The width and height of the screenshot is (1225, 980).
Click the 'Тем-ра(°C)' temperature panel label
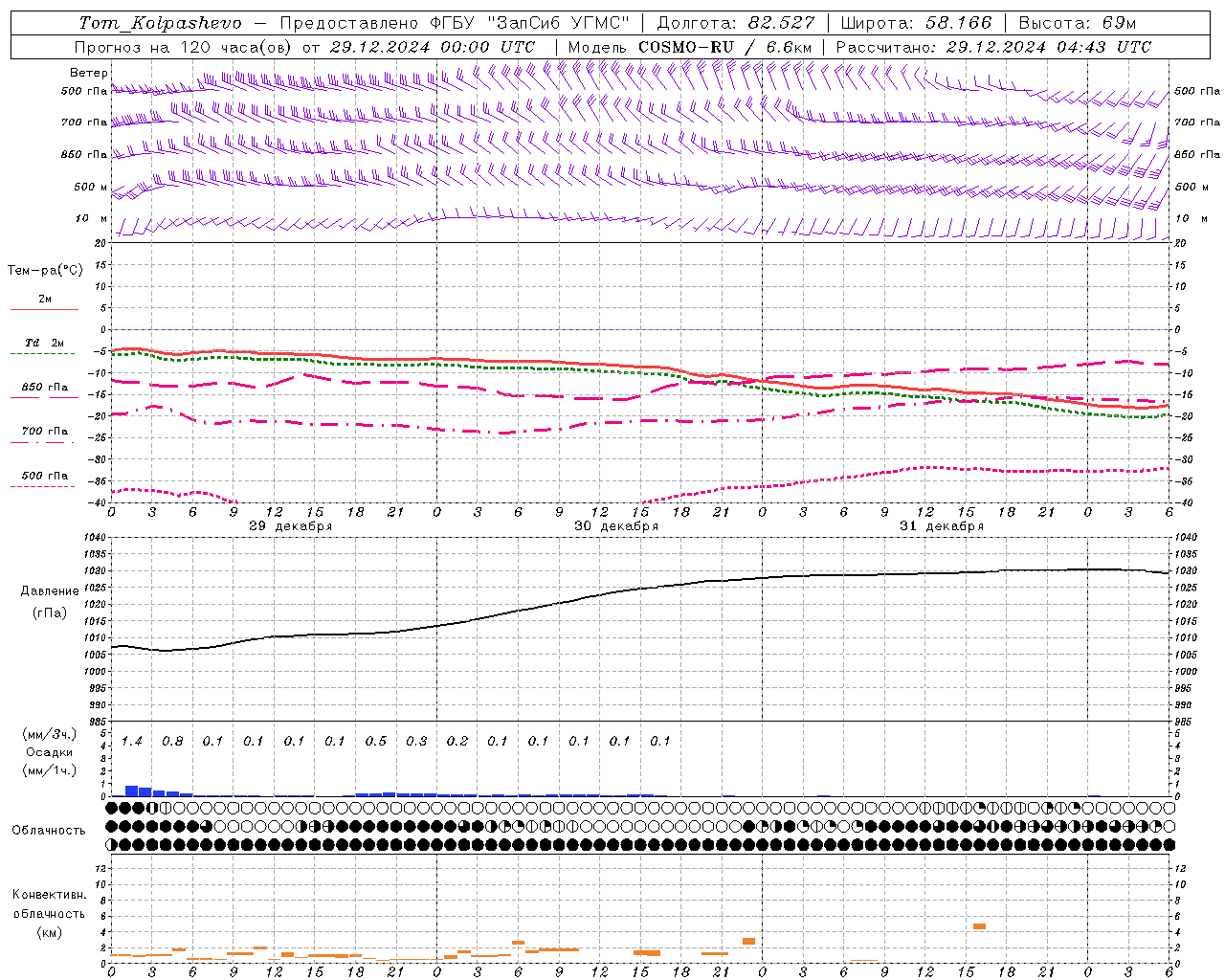[45, 271]
